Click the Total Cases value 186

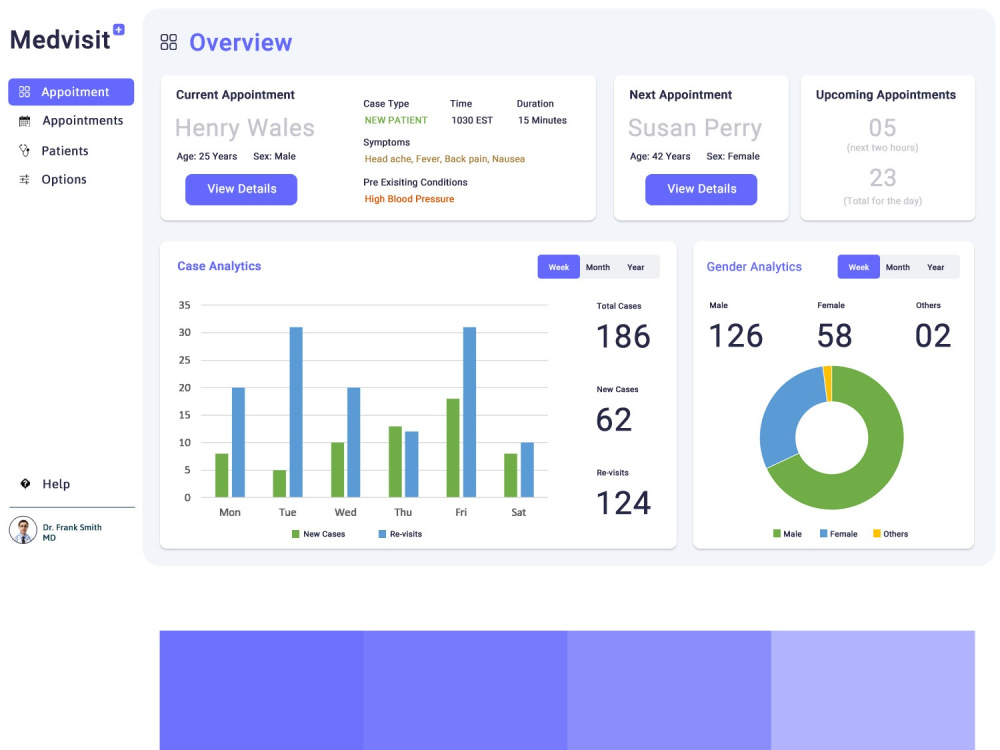(623, 337)
